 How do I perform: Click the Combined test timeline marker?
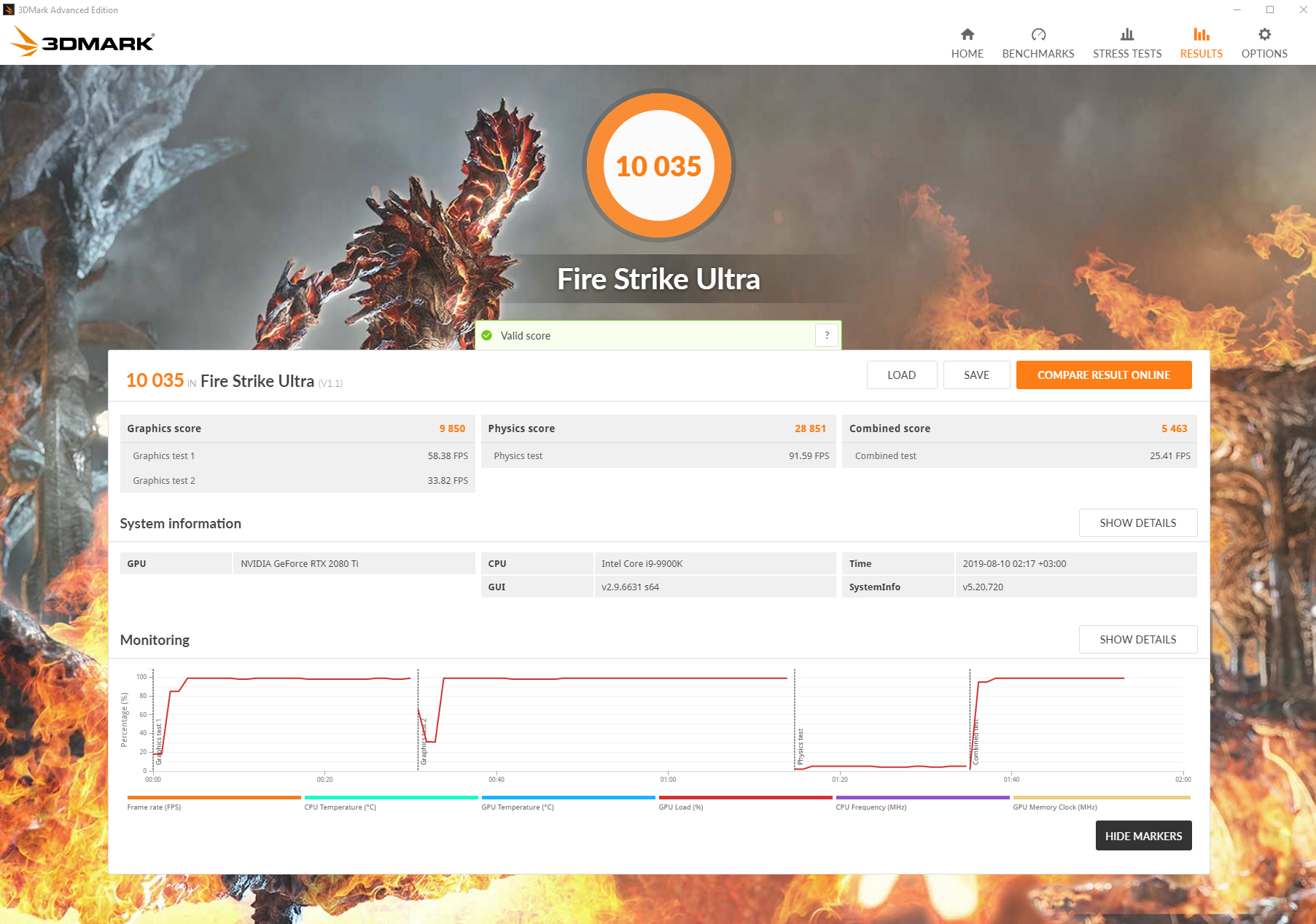[976, 743]
